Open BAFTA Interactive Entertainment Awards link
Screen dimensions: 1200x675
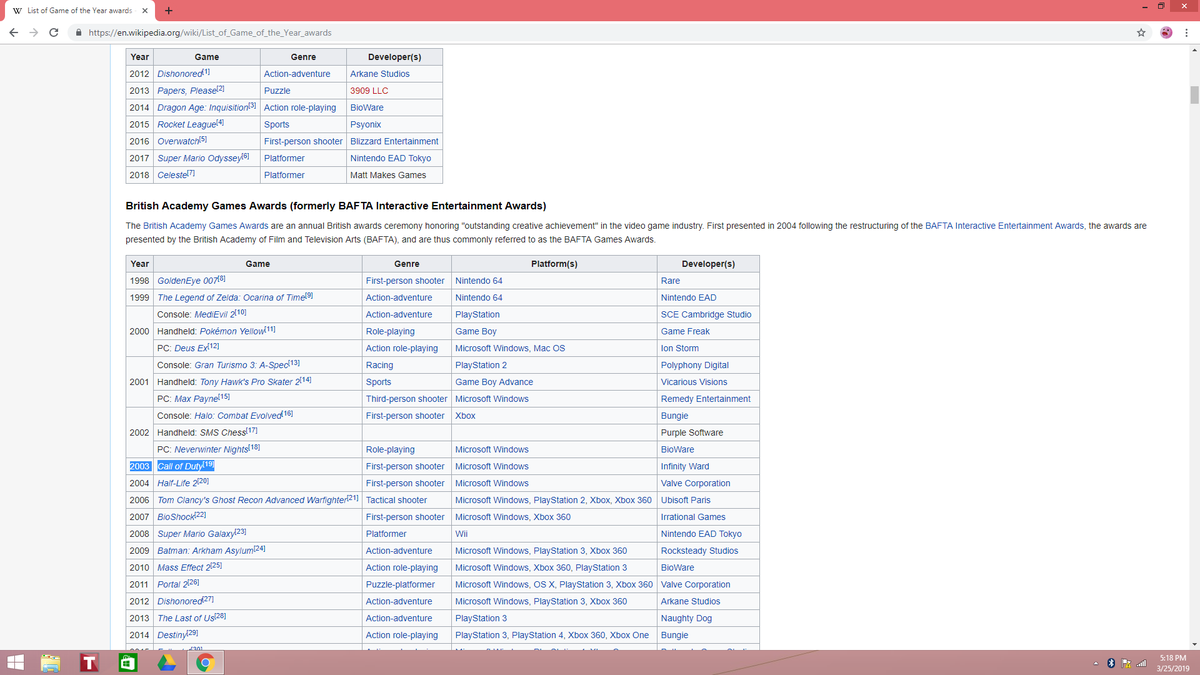click(1005, 226)
